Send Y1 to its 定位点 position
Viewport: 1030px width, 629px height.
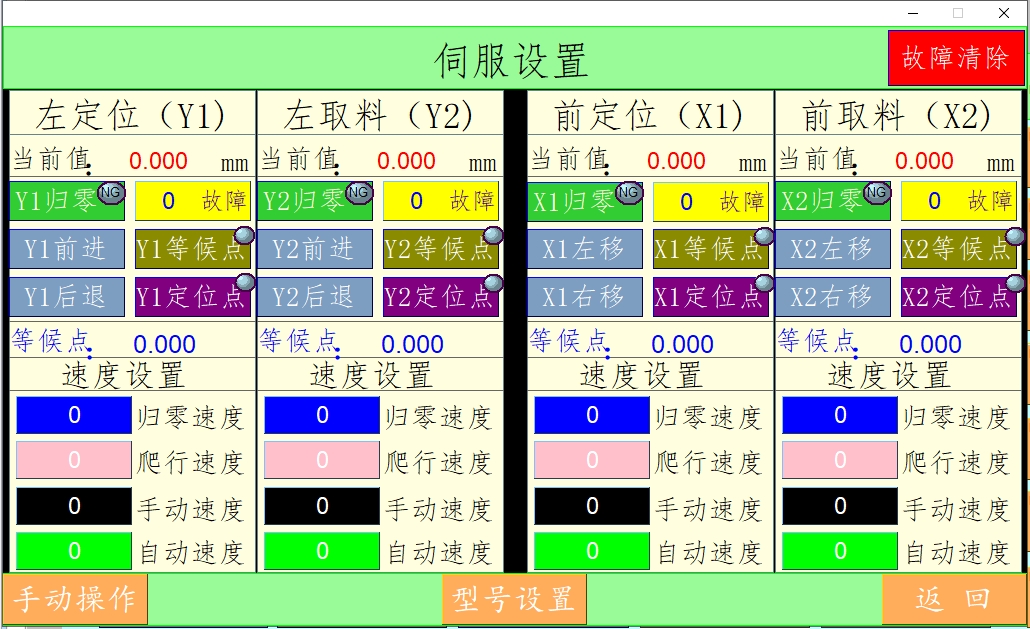point(185,296)
